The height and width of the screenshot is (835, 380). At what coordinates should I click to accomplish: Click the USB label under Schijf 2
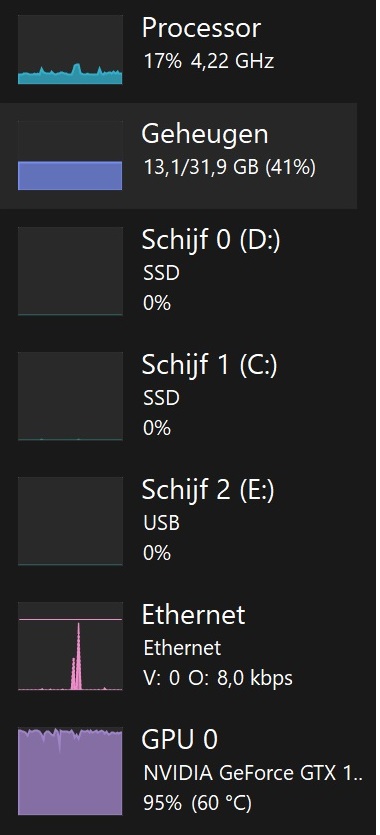coord(162,523)
